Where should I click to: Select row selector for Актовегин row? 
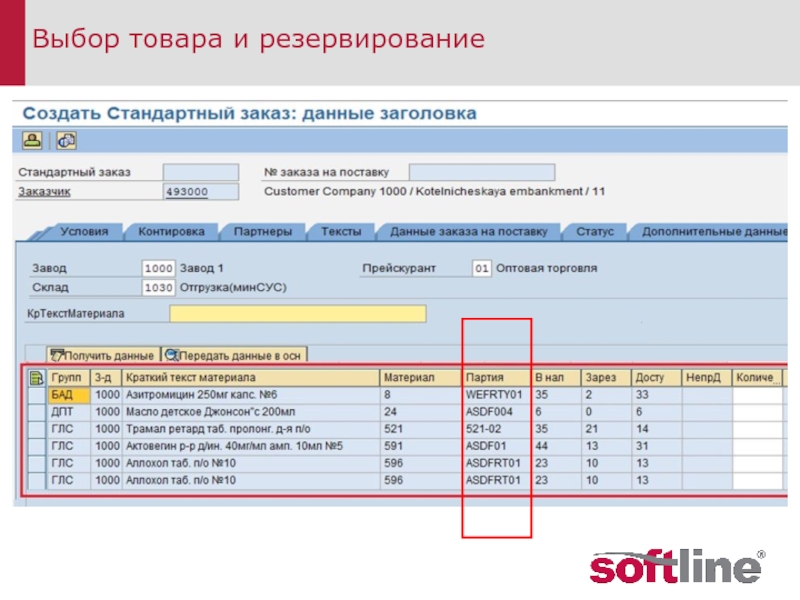point(37,446)
